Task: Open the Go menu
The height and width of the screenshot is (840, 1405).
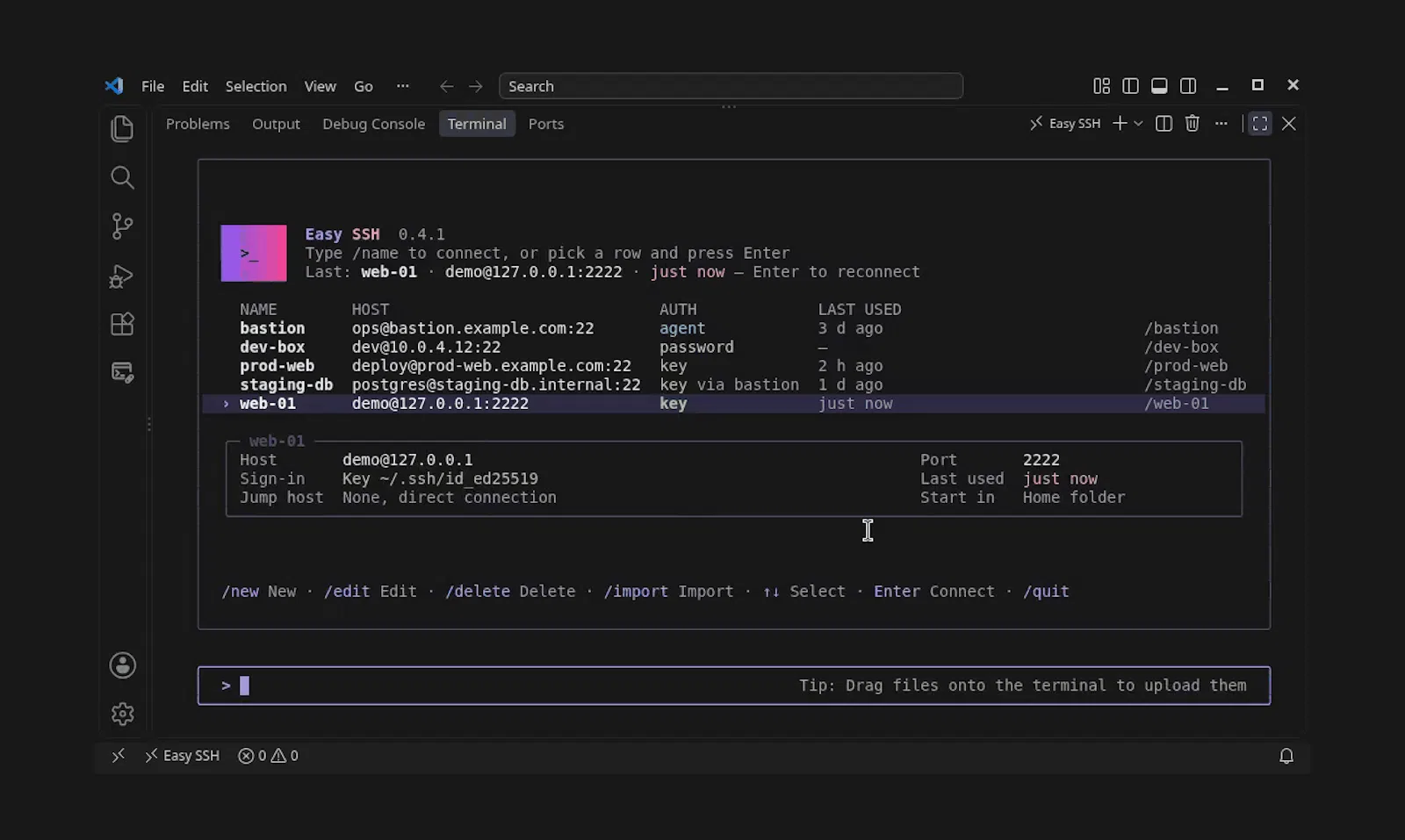Action: (x=364, y=86)
